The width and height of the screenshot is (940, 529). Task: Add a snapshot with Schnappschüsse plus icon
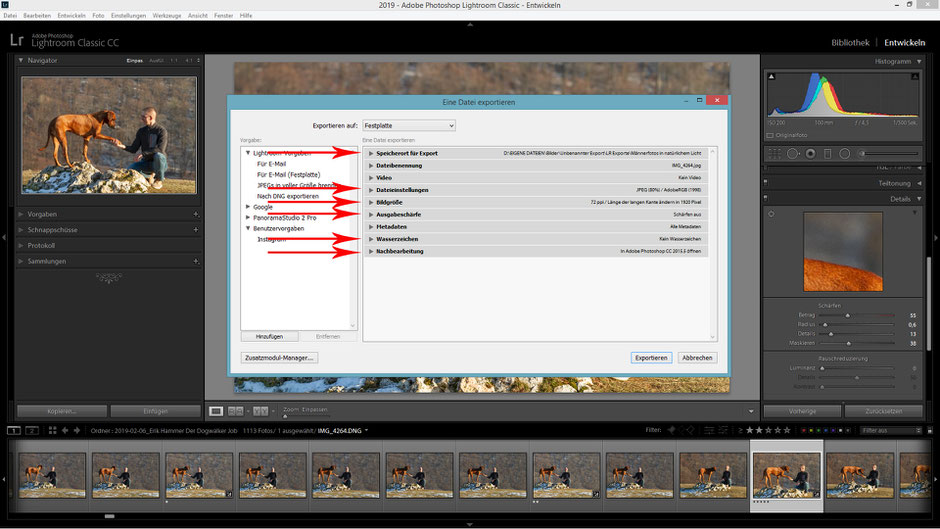[196, 230]
